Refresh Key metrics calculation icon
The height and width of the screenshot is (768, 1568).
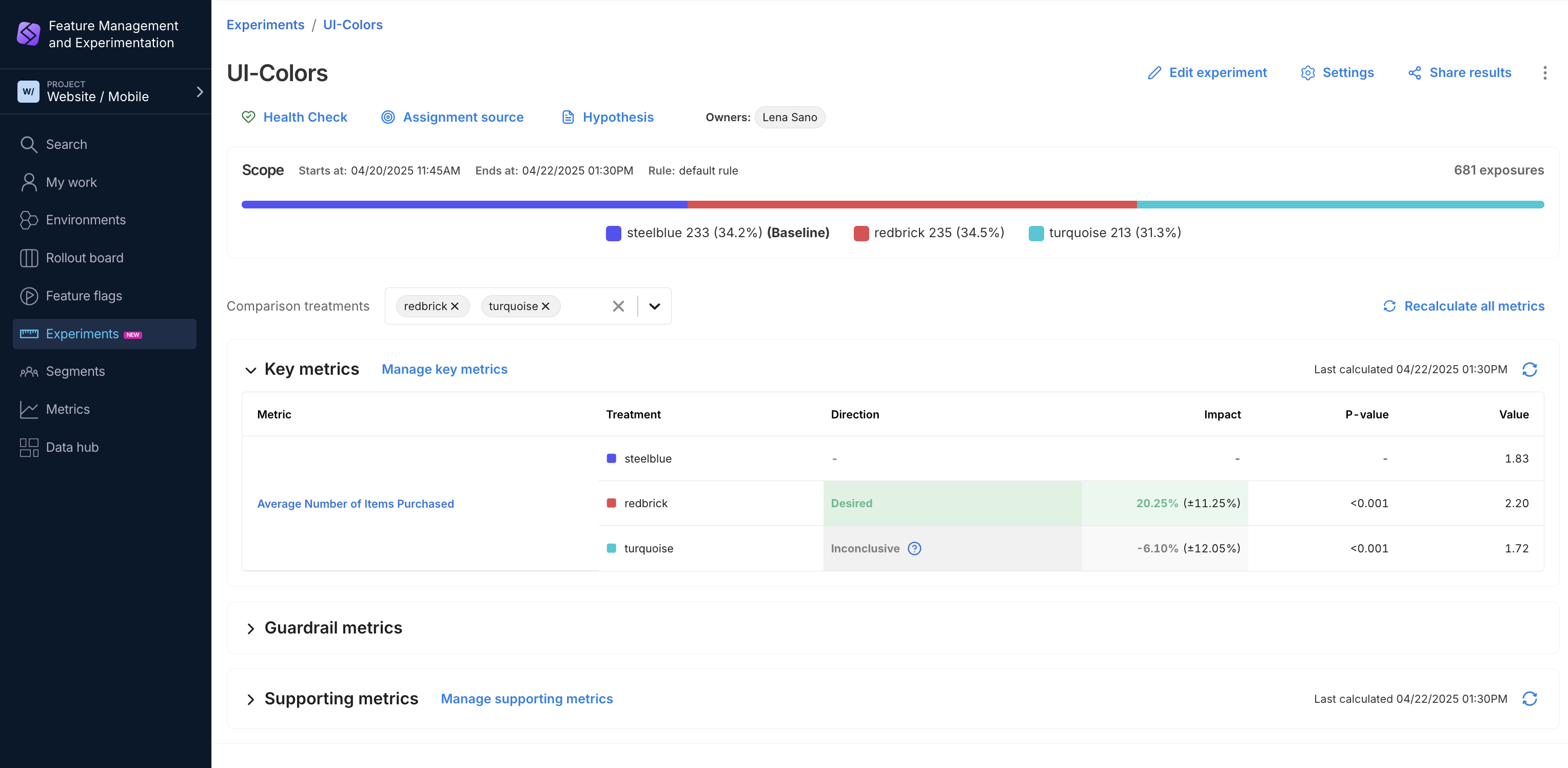coord(1529,370)
